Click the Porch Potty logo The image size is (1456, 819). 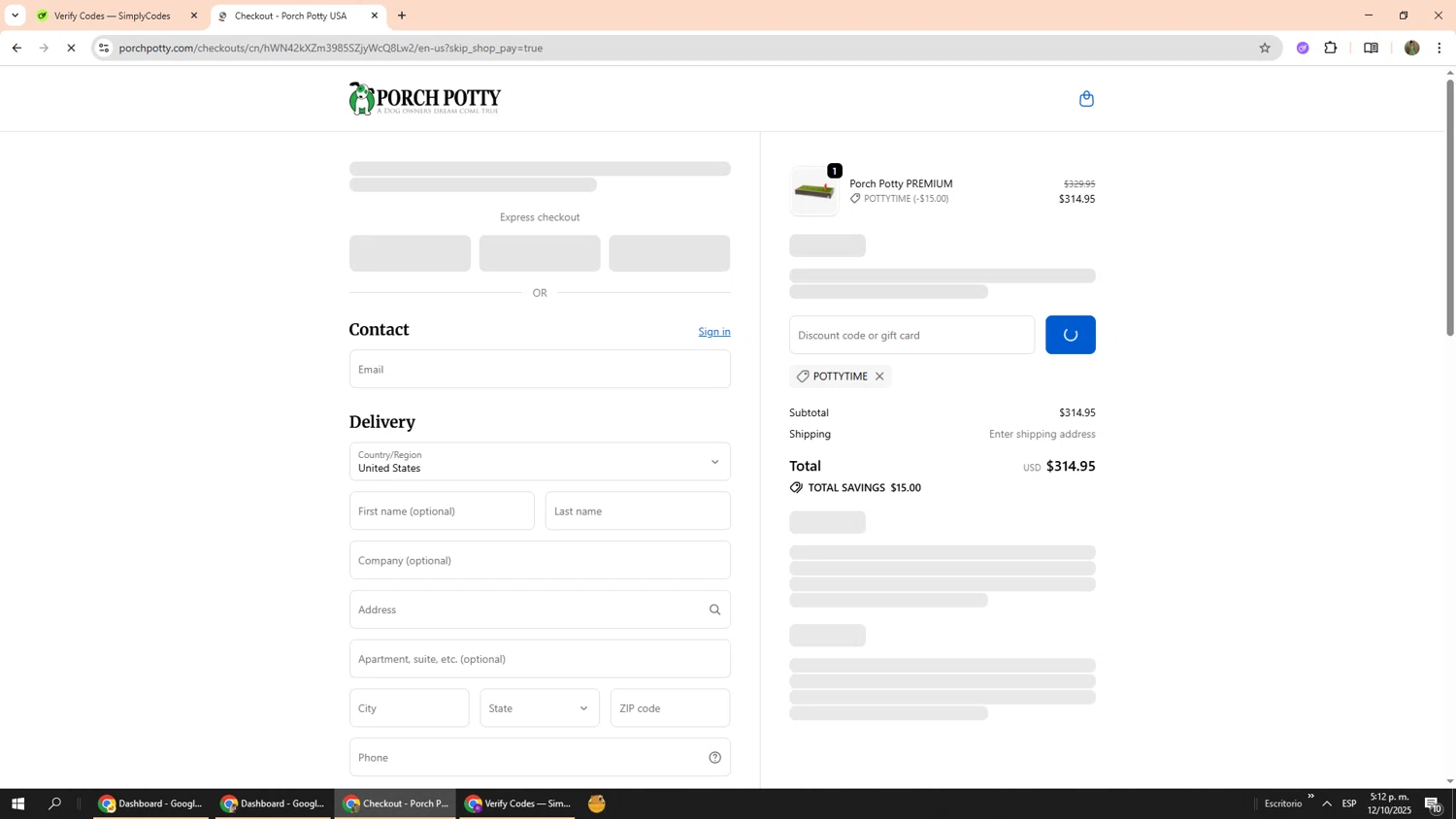point(425,99)
